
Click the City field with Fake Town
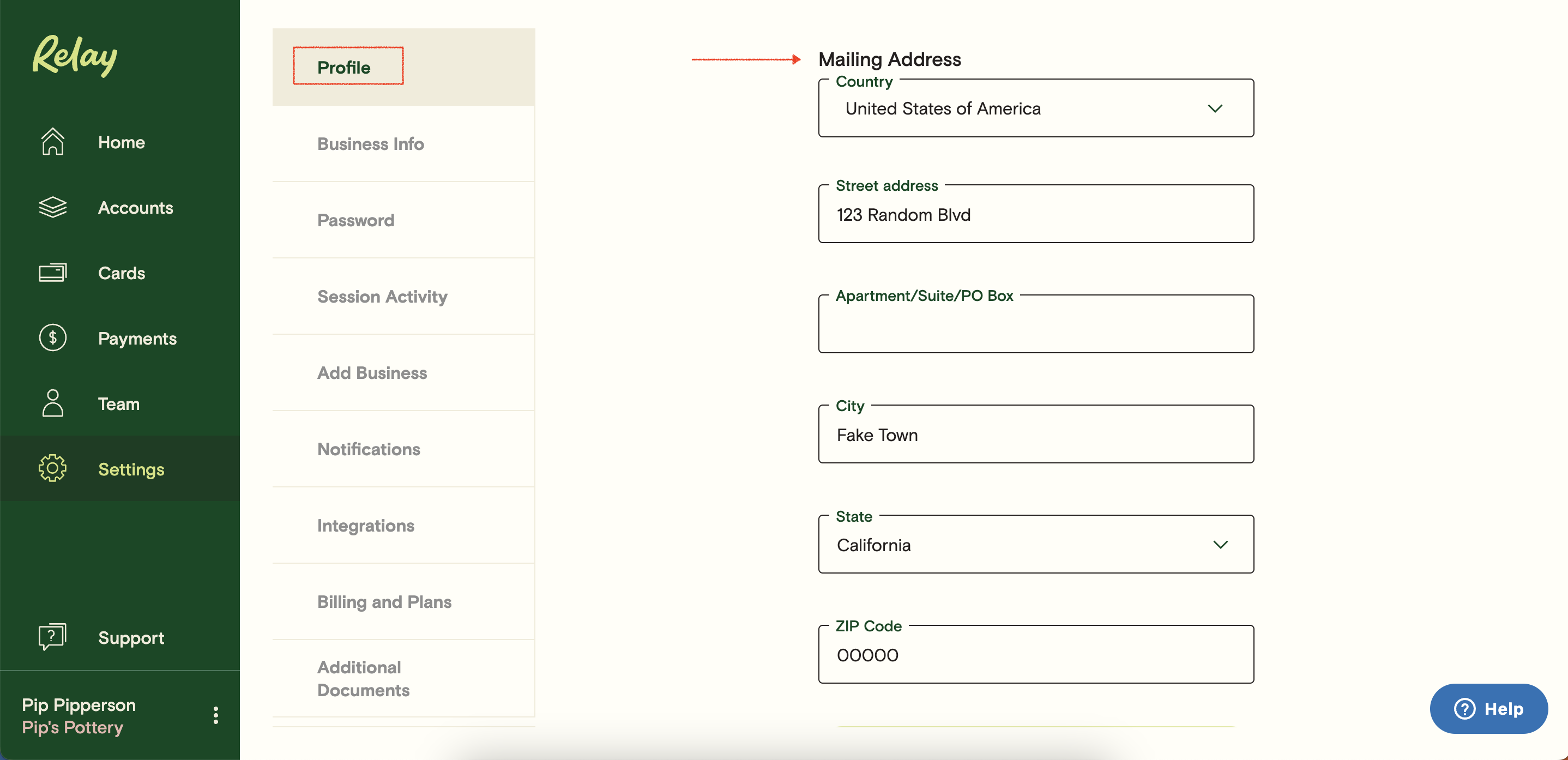click(x=1036, y=435)
